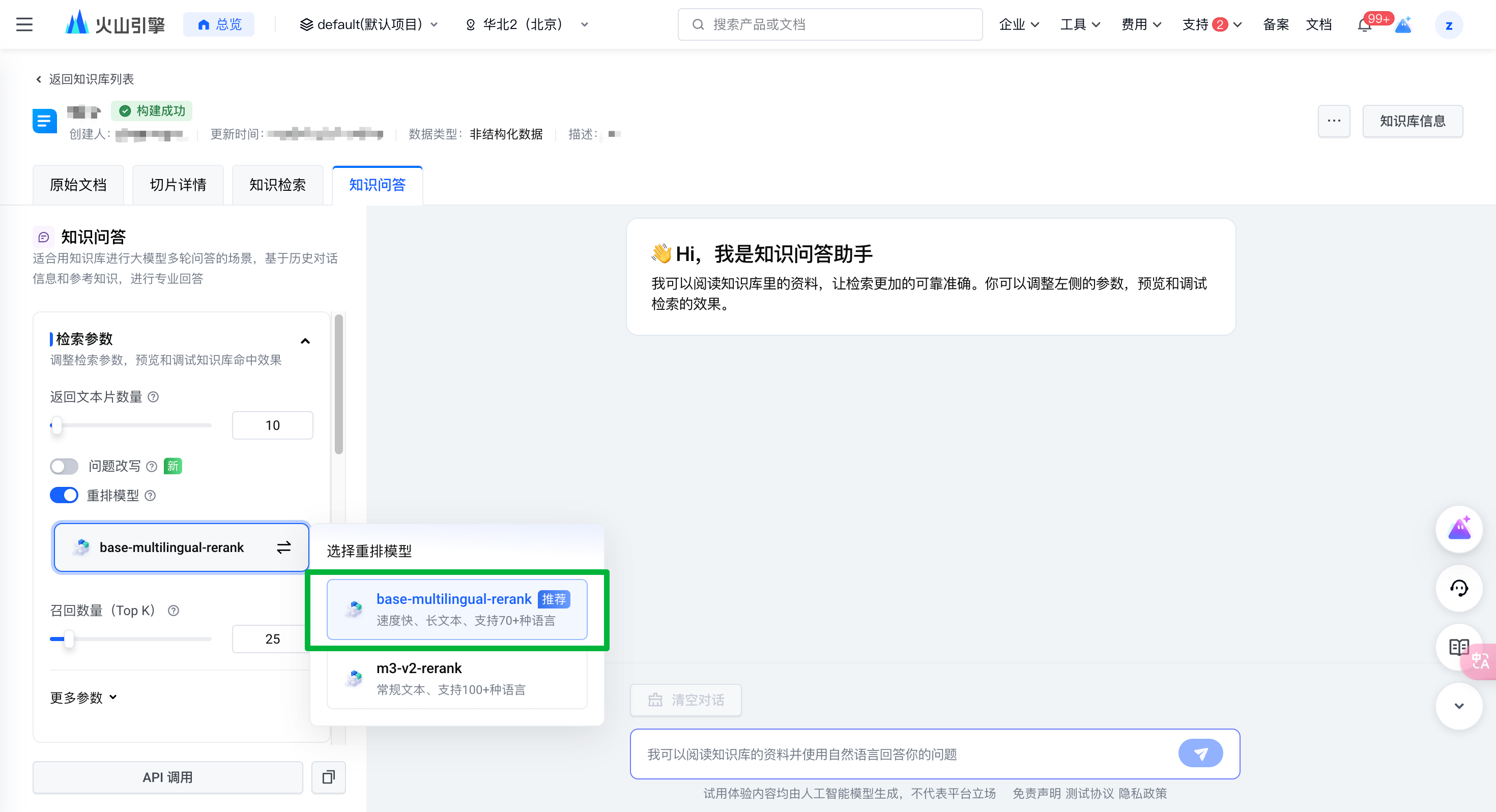Copy the API call using copy icon
1496x812 pixels.
tap(329, 777)
